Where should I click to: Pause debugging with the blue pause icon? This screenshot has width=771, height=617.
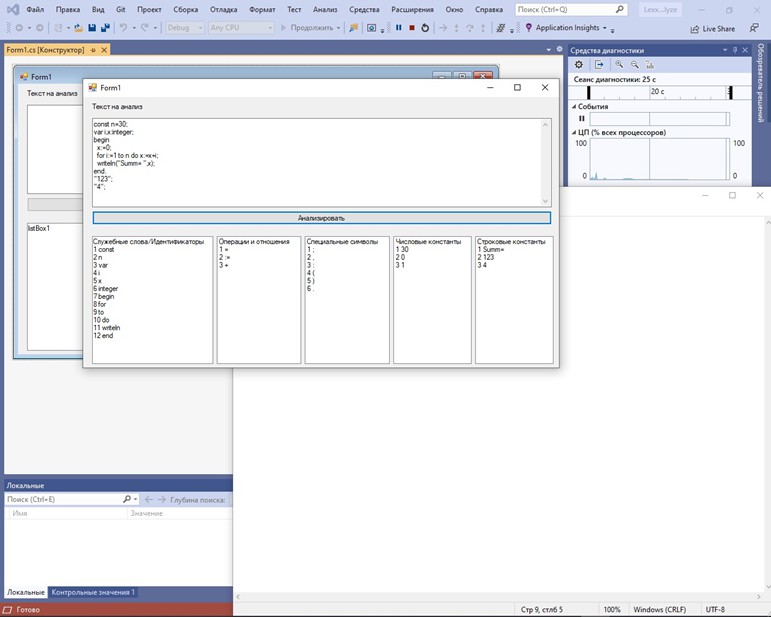pyautogui.click(x=398, y=28)
